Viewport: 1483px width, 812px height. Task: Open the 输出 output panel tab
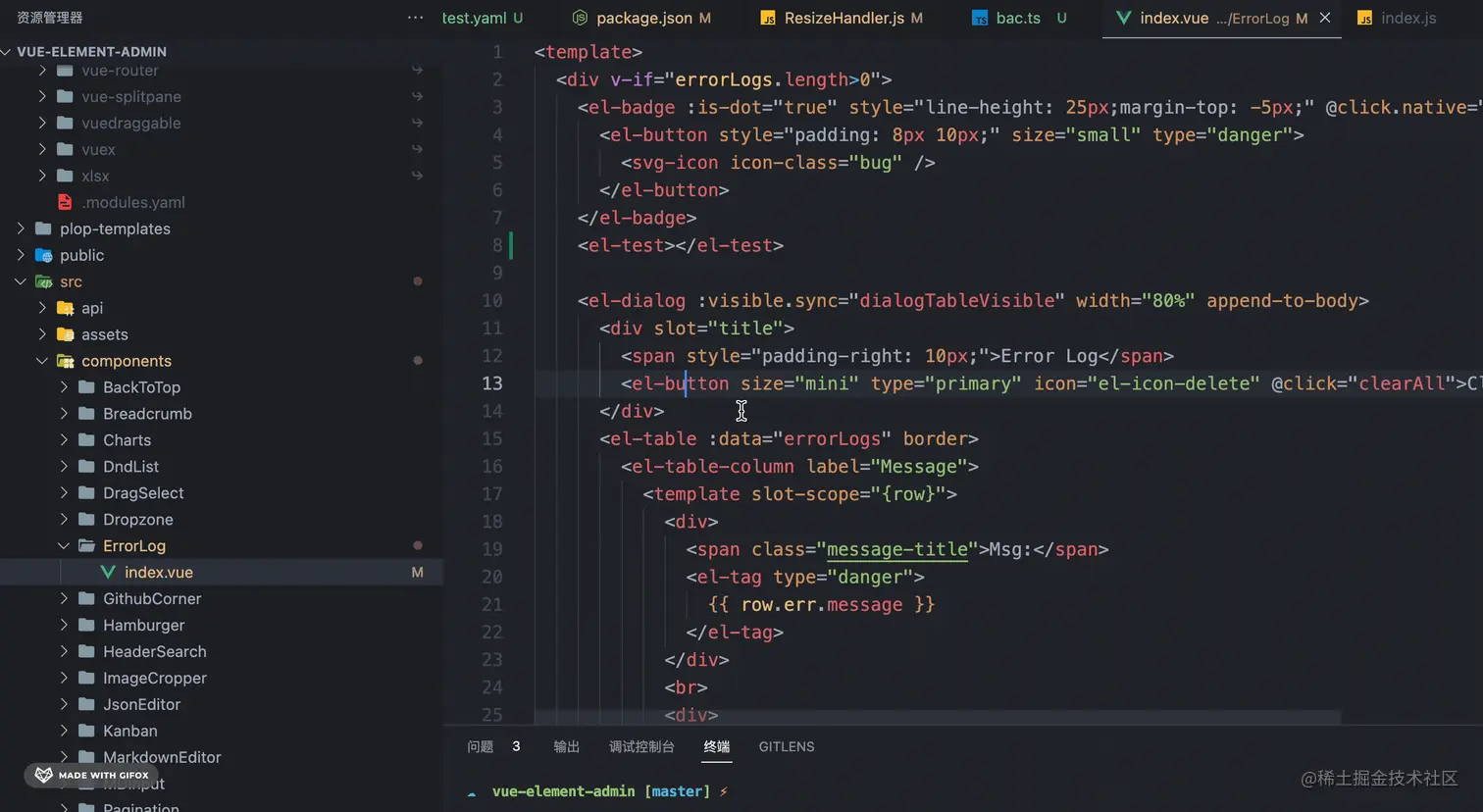[567, 746]
